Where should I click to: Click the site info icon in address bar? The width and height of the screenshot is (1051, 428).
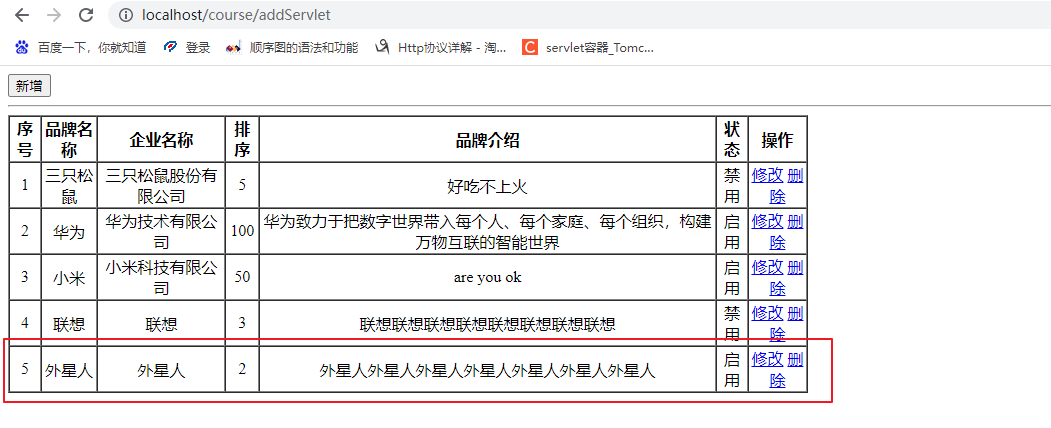point(125,15)
